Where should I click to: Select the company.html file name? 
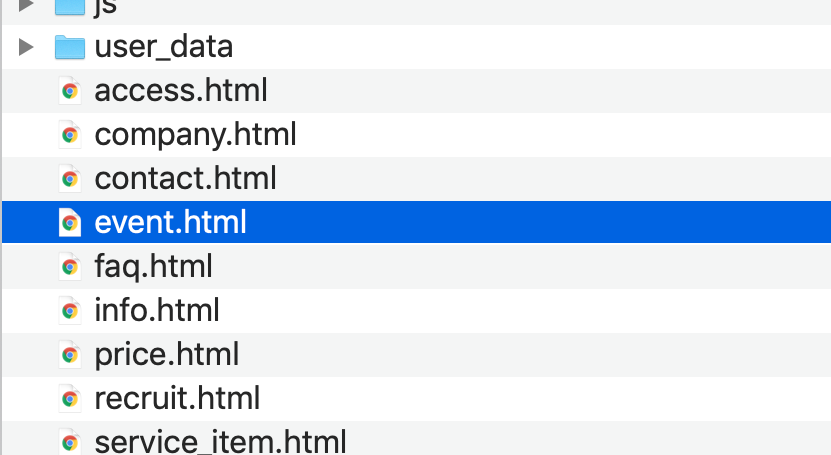point(195,136)
